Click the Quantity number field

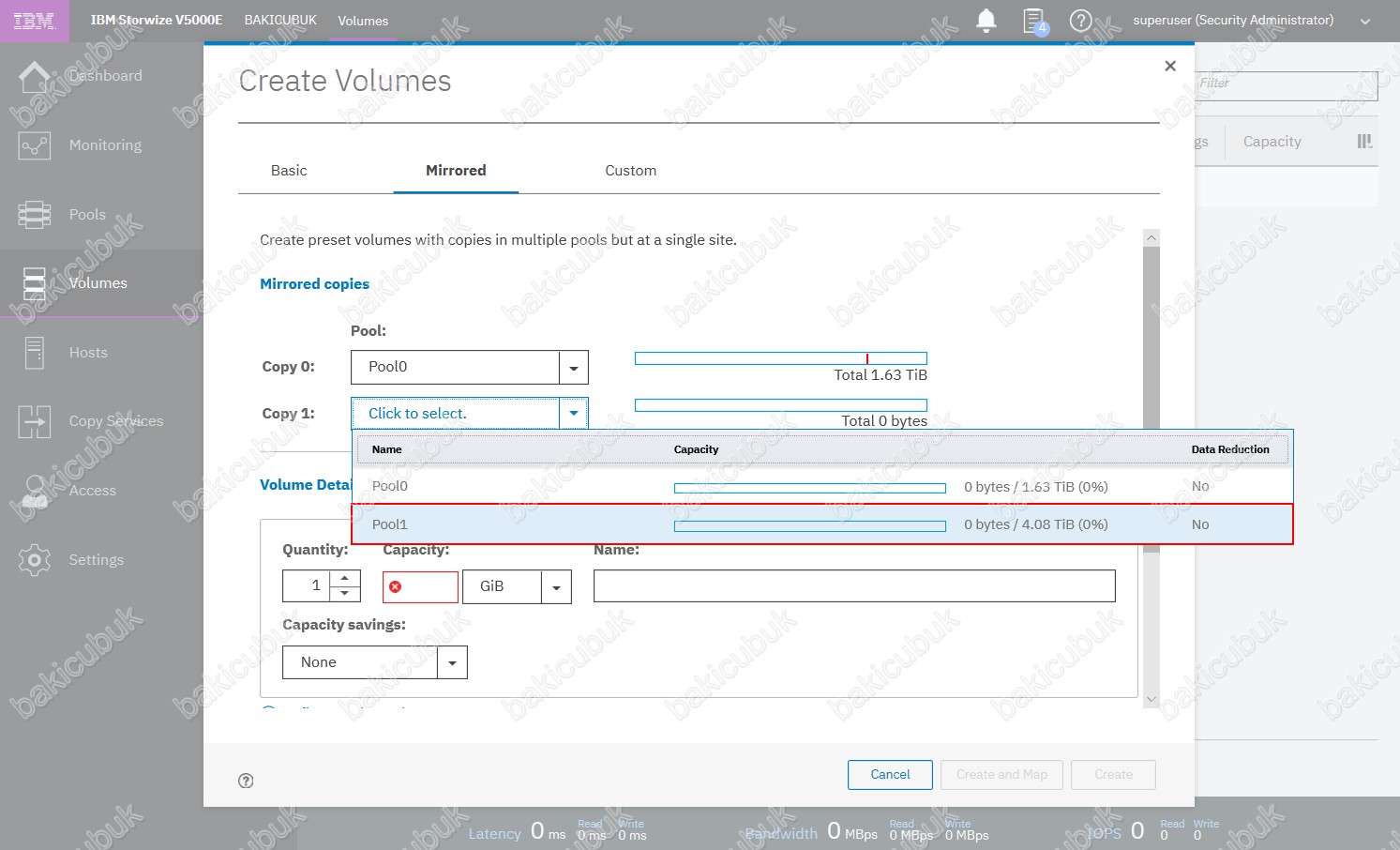[x=307, y=585]
